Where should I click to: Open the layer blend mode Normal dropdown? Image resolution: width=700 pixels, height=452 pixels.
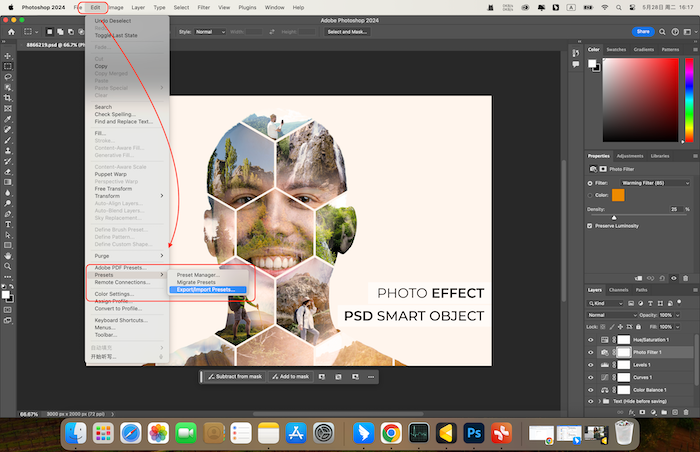click(x=612, y=315)
